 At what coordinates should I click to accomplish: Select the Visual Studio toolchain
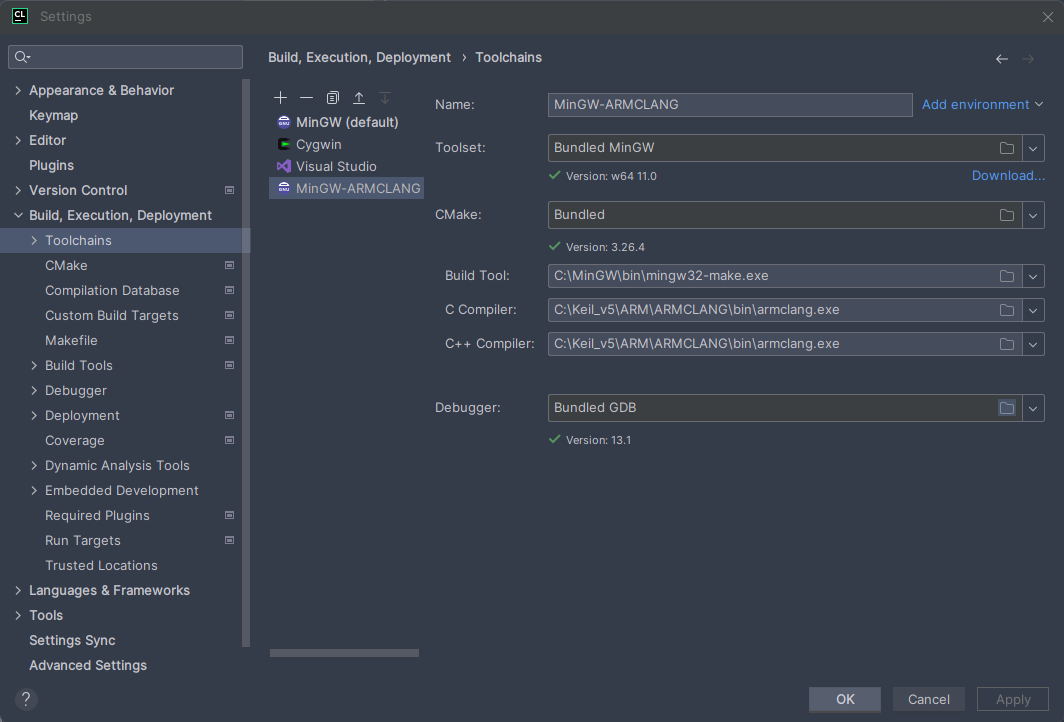[346, 166]
